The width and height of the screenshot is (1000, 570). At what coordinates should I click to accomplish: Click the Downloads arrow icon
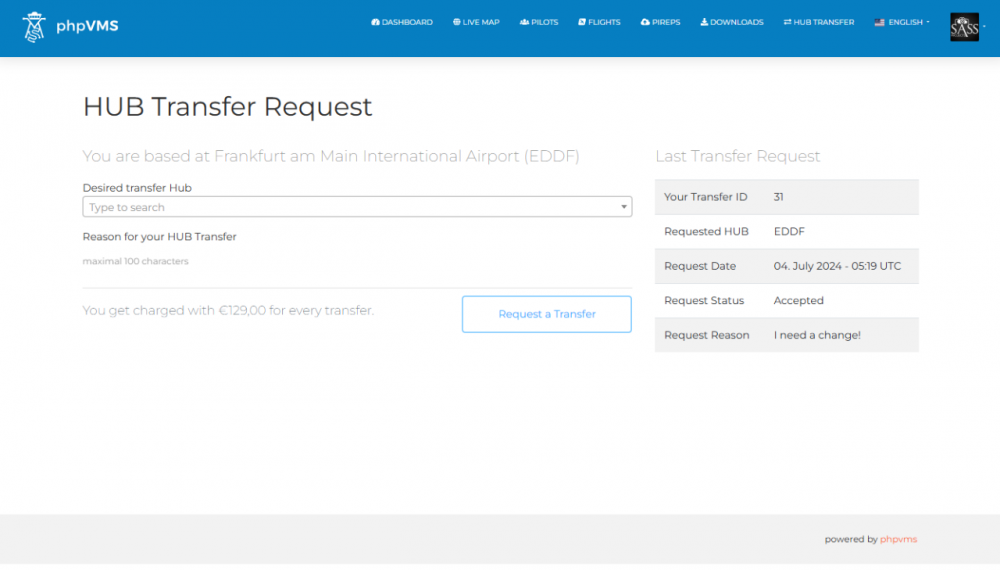pos(704,22)
